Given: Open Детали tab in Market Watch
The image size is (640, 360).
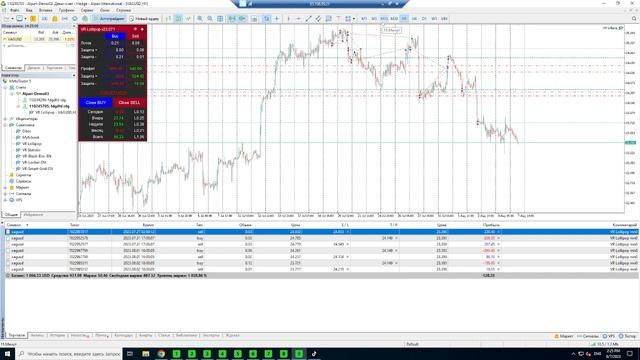Looking at the screenshot, I should [34, 68].
